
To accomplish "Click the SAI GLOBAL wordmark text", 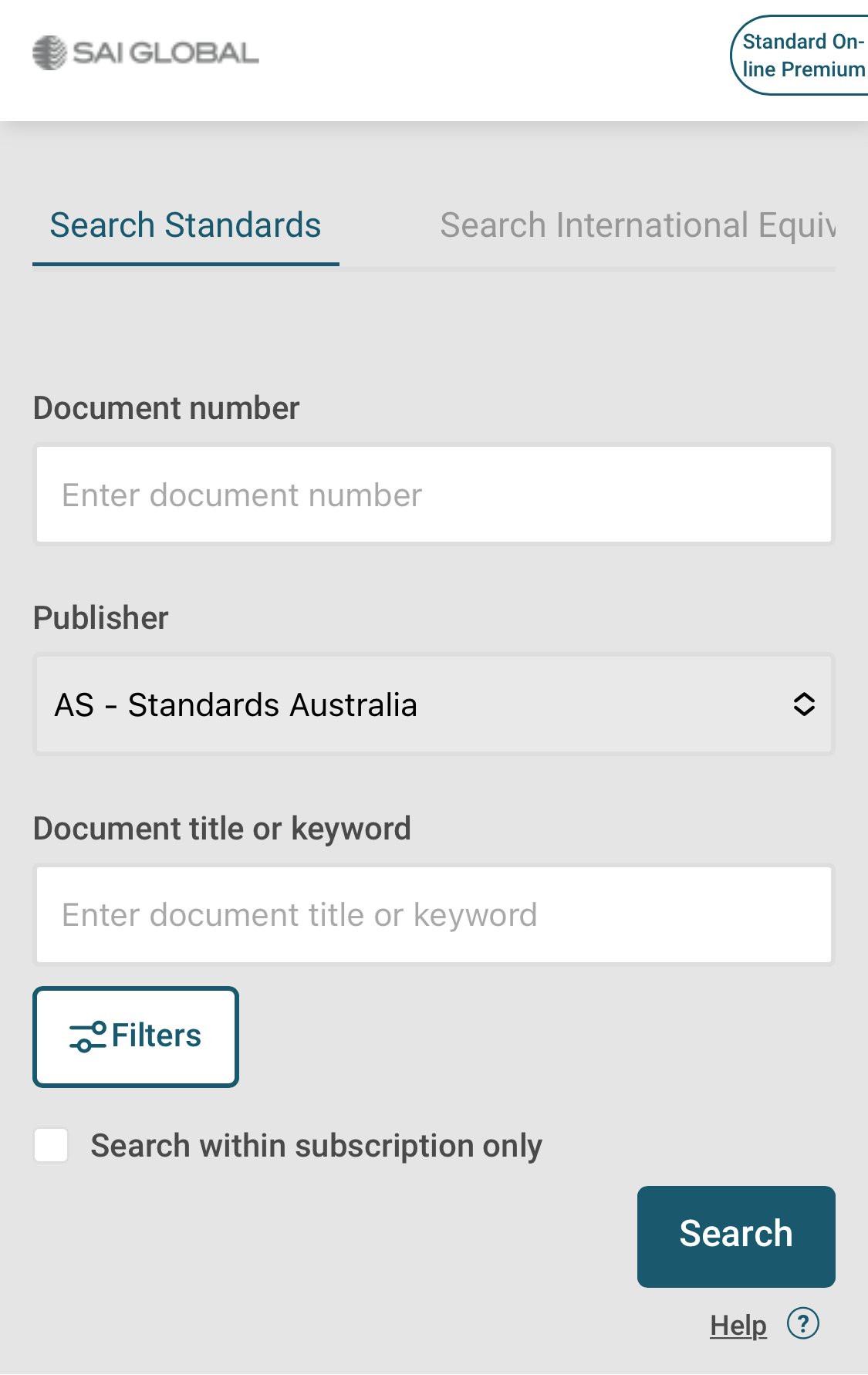I will [x=166, y=53].
